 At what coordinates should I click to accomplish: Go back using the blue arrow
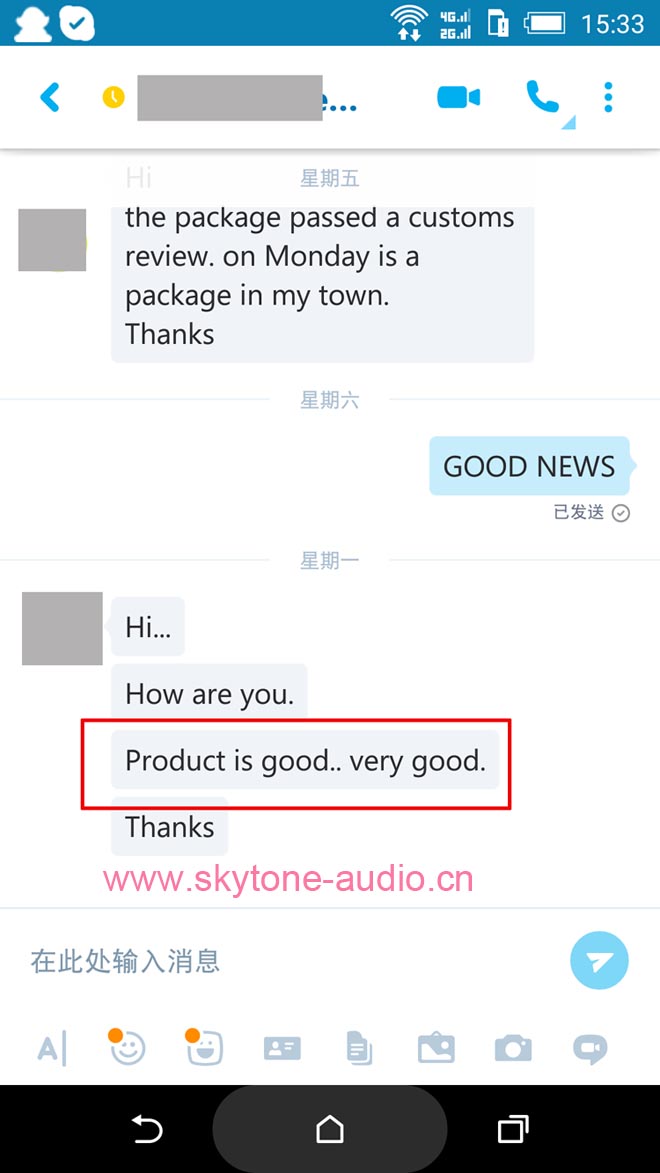coord(49,97)
